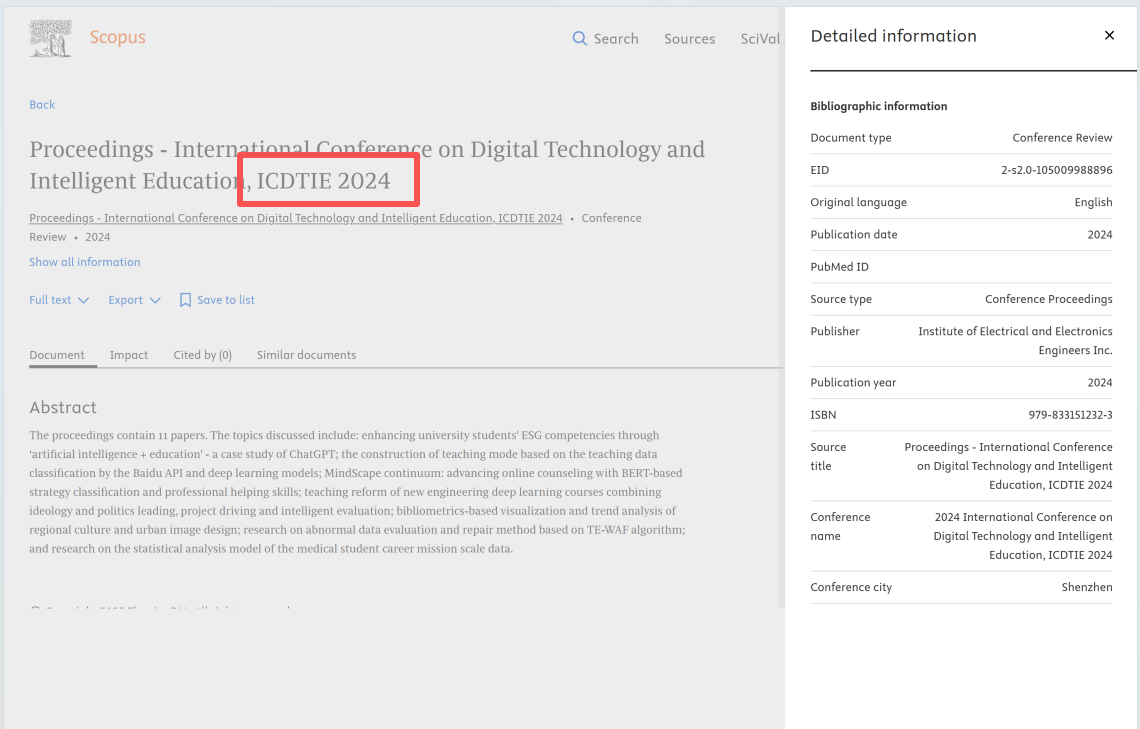Screen dimensions: 1140x729
Task: Click the EID value 2-s2.0-105009988896
Action: pyautogui.click(x=1056, y=170)
